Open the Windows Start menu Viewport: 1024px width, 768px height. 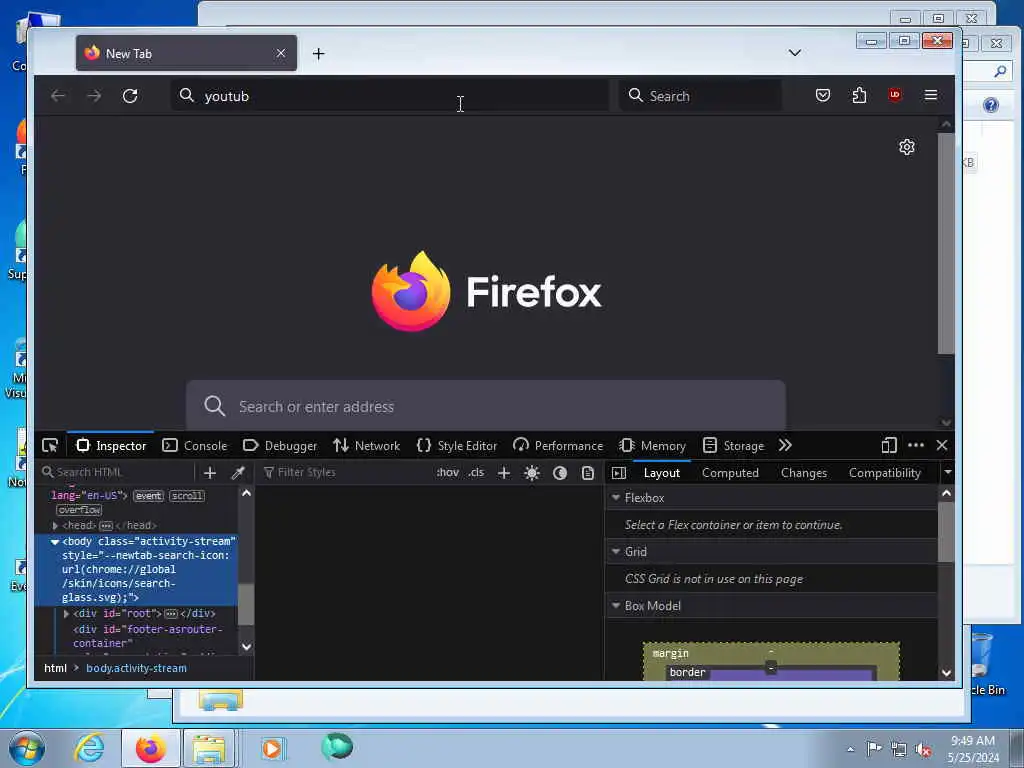click(x=27, y=748)
